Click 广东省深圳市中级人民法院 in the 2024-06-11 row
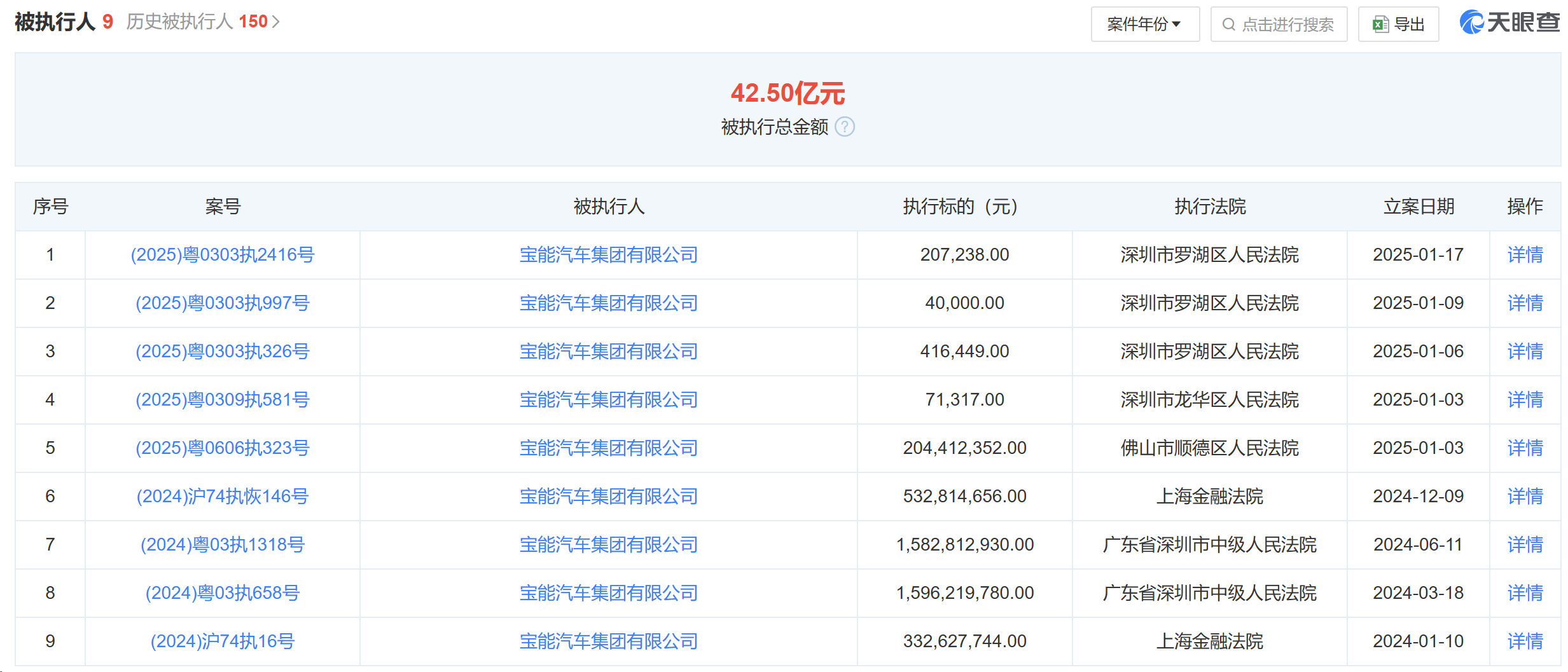The height and width of the screenshot is (672, 1568). pyautogui.click(x=1210, y=545)
